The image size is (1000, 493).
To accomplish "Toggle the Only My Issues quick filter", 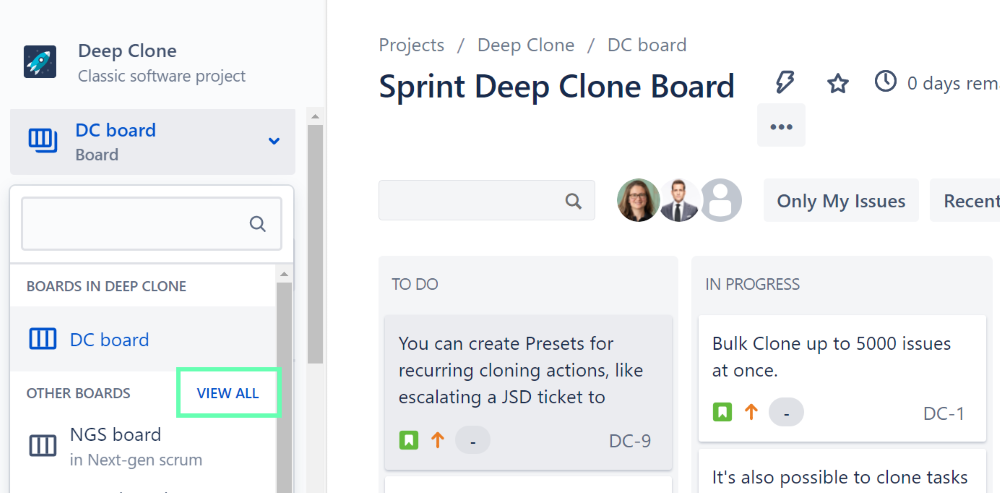I will pos(840,201).
